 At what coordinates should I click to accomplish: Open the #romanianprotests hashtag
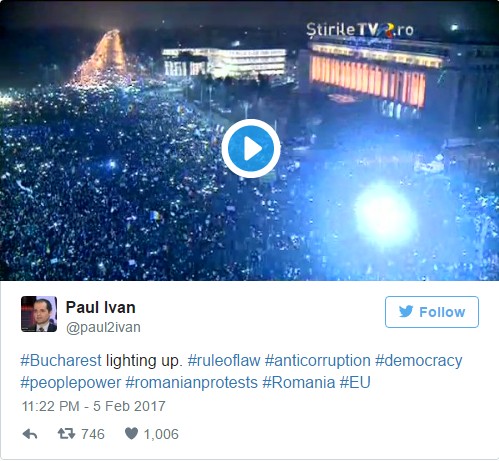pos(192,383)
